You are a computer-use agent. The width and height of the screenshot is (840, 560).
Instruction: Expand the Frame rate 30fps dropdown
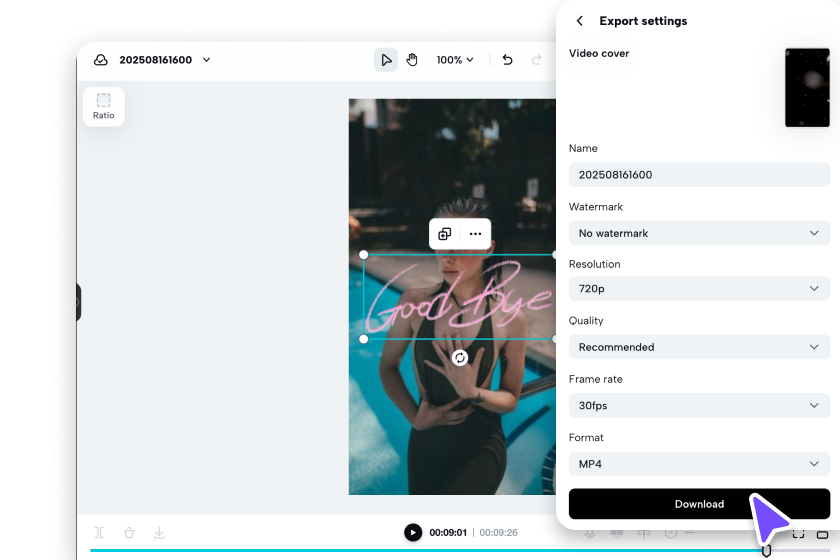pos(699,405)
